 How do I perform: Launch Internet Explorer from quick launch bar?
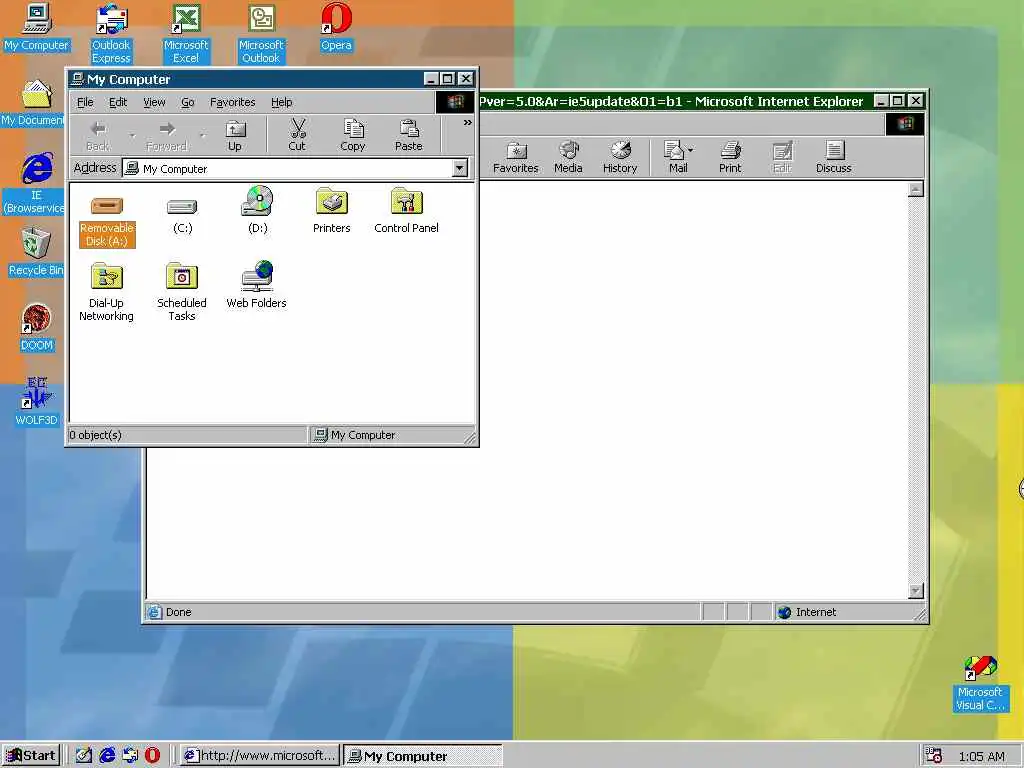107,756
